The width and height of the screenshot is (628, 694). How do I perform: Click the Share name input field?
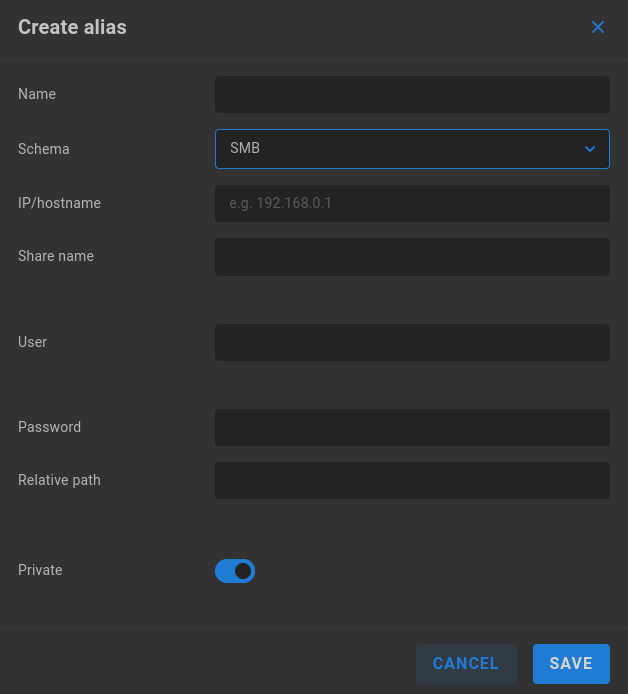[412, 257]
